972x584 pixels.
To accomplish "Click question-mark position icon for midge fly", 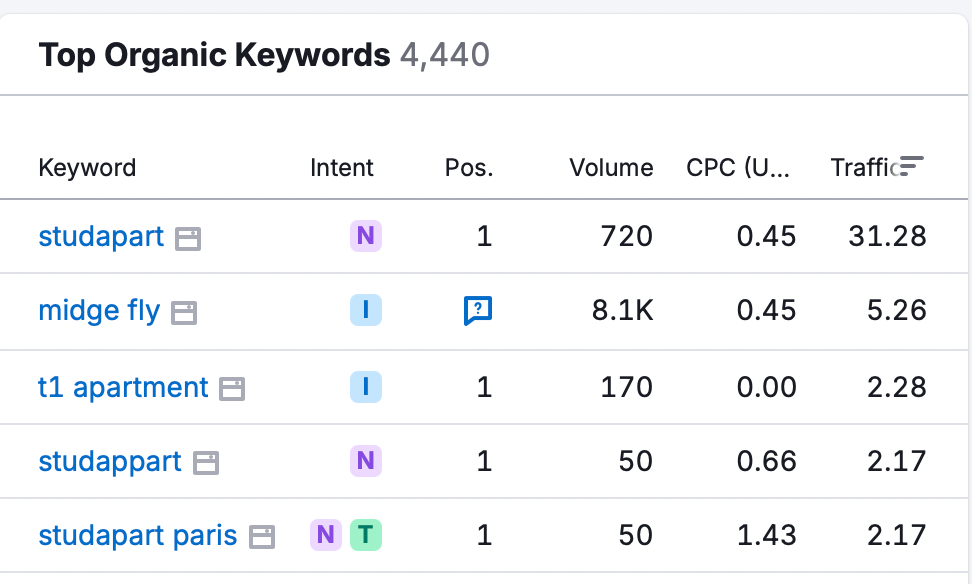I will point(479,311).
